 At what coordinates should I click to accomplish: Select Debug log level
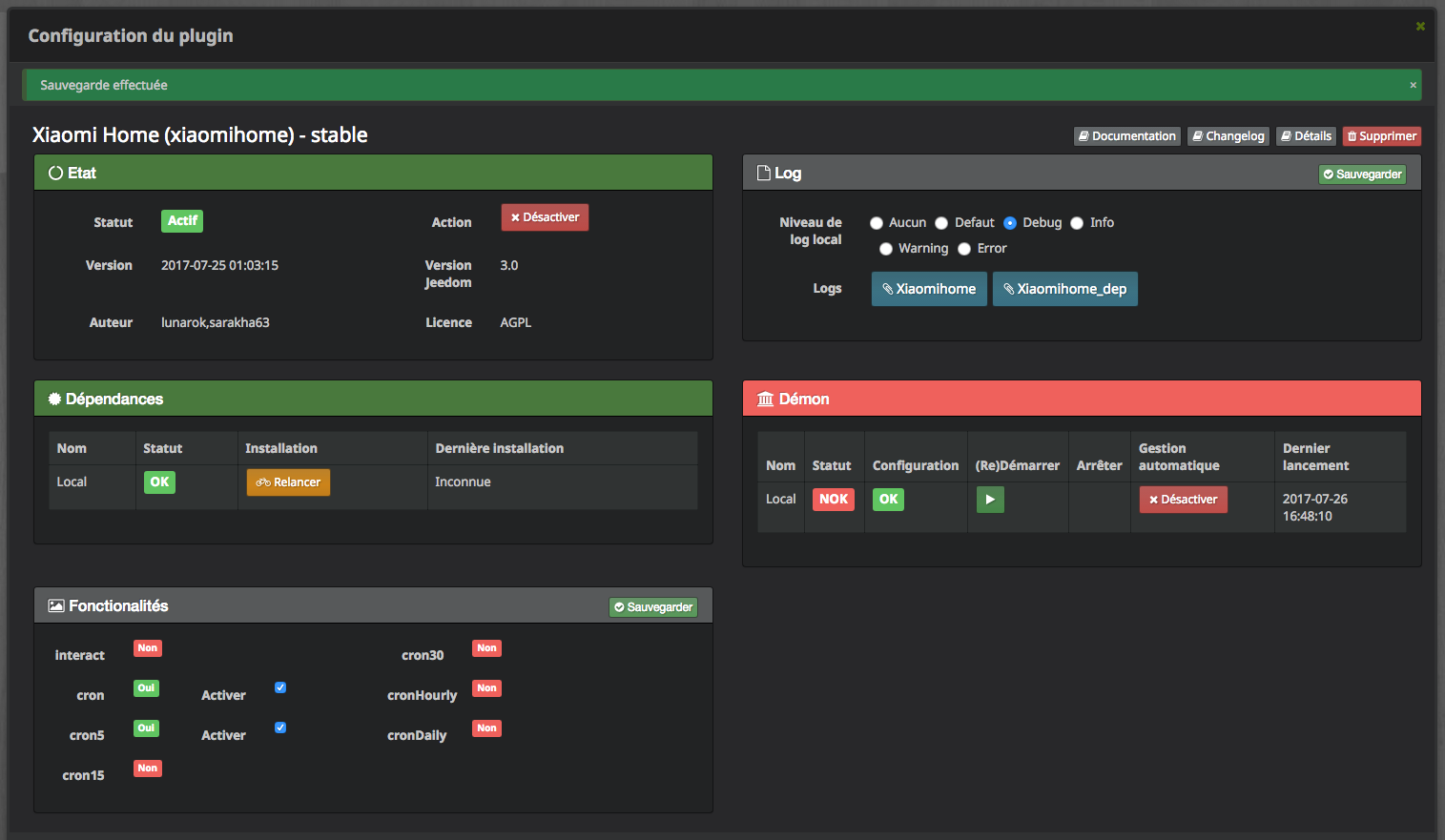tap(1010, 223)
